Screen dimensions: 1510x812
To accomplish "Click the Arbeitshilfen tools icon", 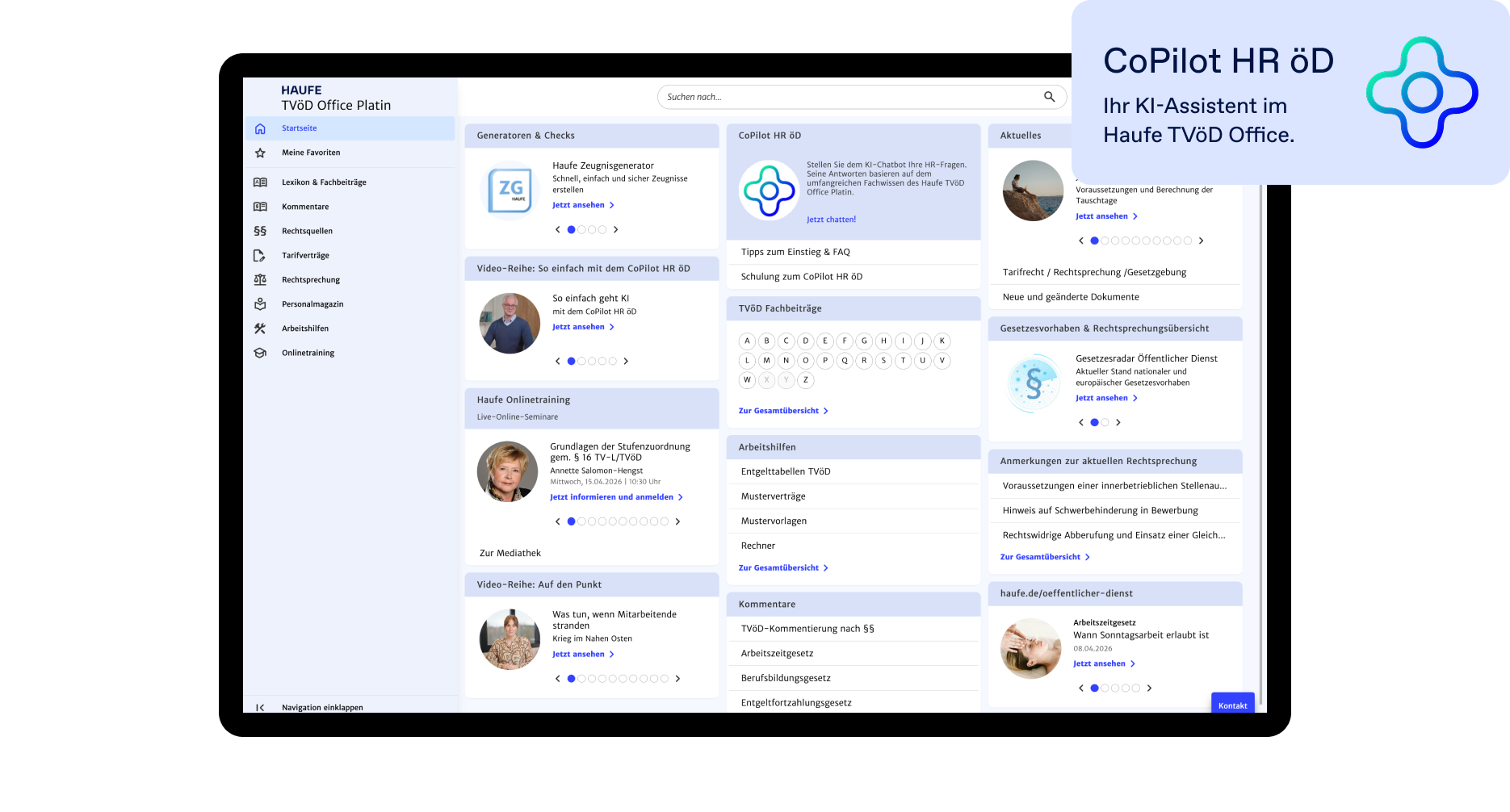I will coord(260,329).
